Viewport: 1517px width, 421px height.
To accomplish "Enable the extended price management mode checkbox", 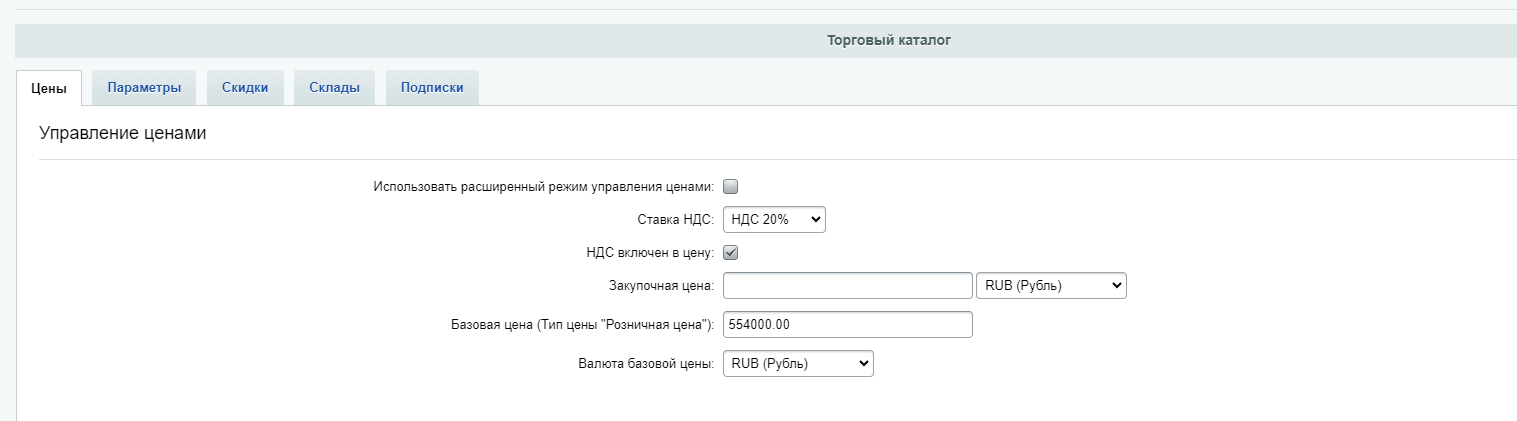I will point(730,186).
